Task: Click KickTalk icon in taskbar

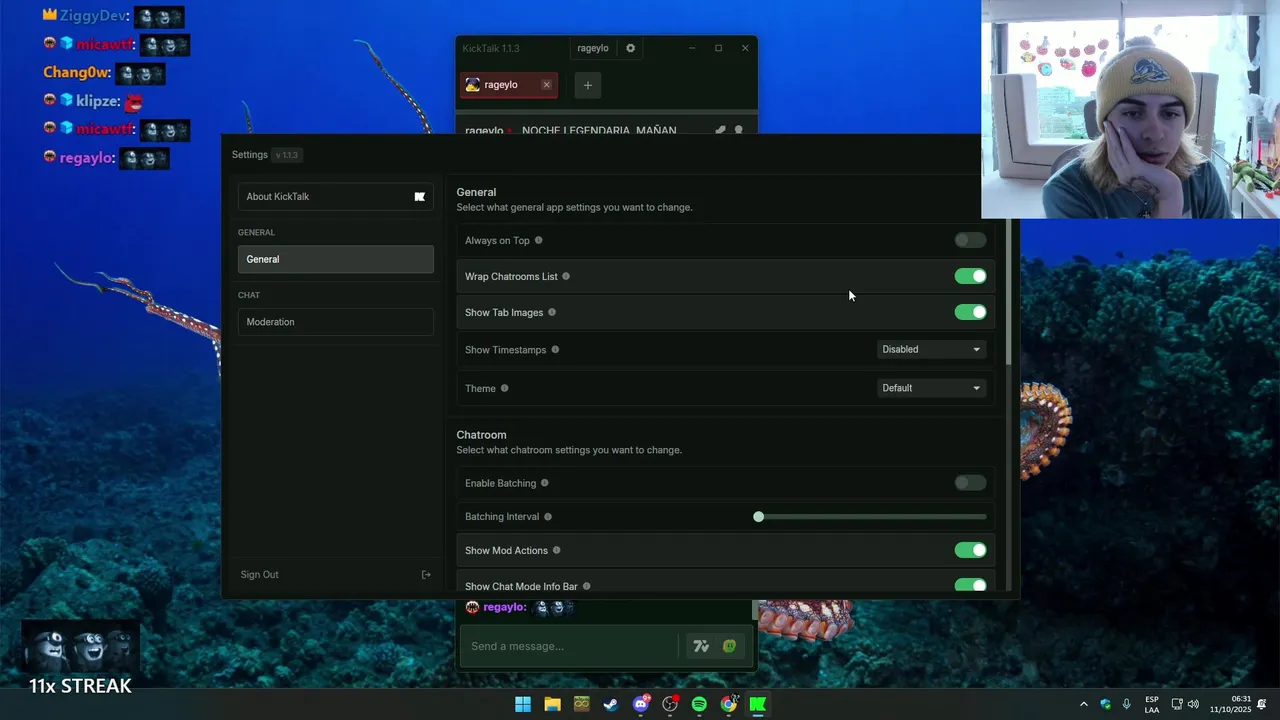Action: (758, 704)
